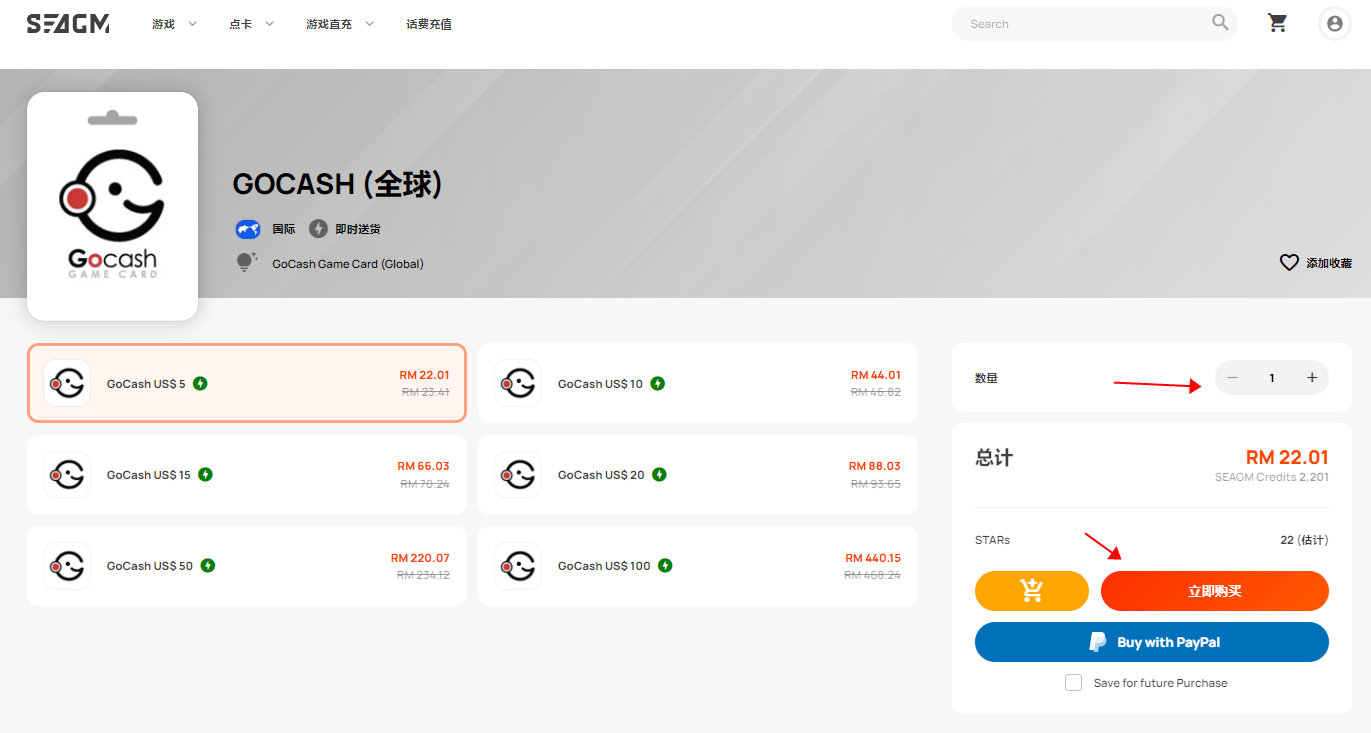Select the GoCash US$ 100 label
Viewport: 1371px width, 733px height.
click(x=604, y=565)
